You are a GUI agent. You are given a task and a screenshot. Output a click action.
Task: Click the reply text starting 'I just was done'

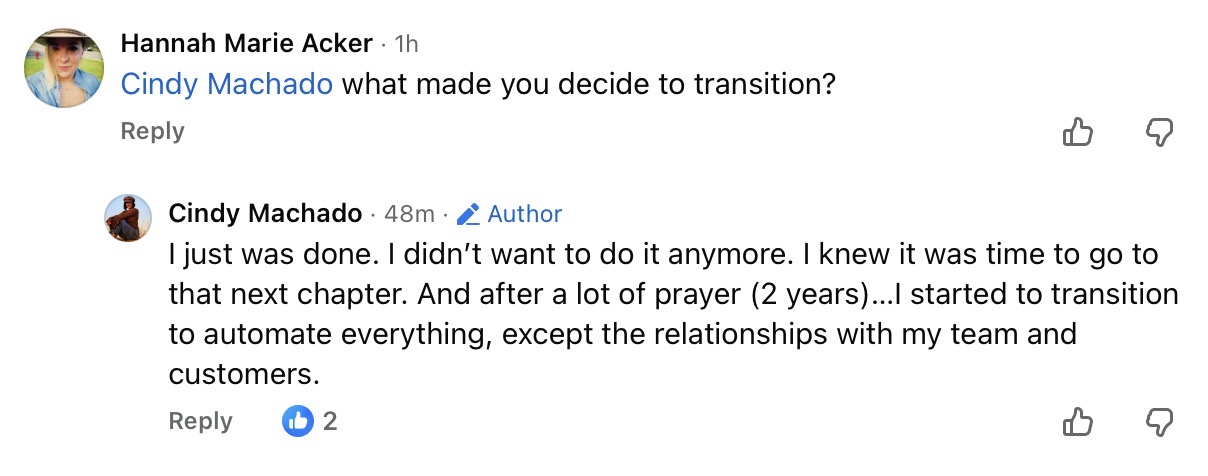[660, 254]
